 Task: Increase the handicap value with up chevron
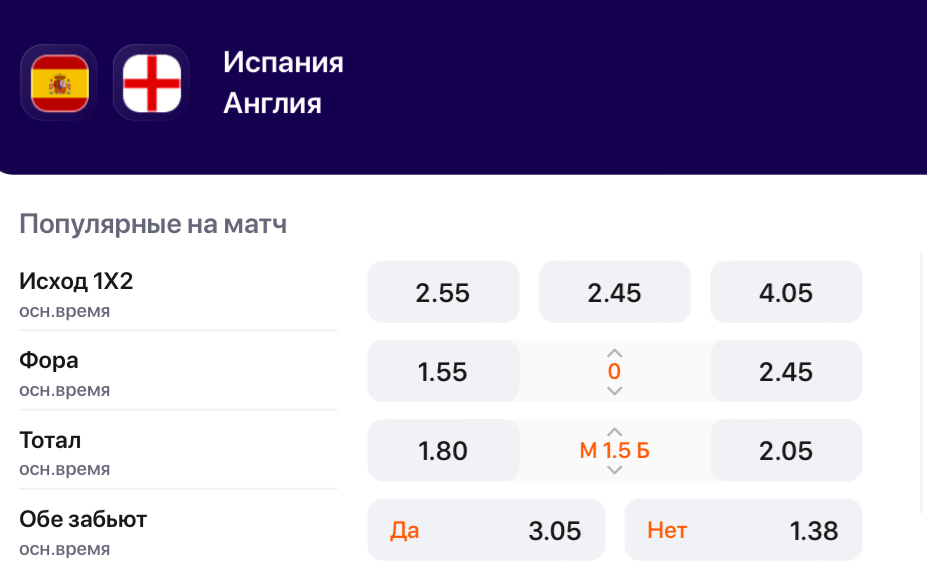coord(615,353)
